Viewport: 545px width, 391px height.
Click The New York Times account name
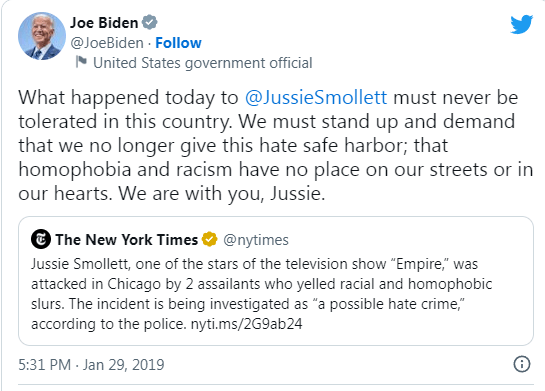[x=127, y=240]
